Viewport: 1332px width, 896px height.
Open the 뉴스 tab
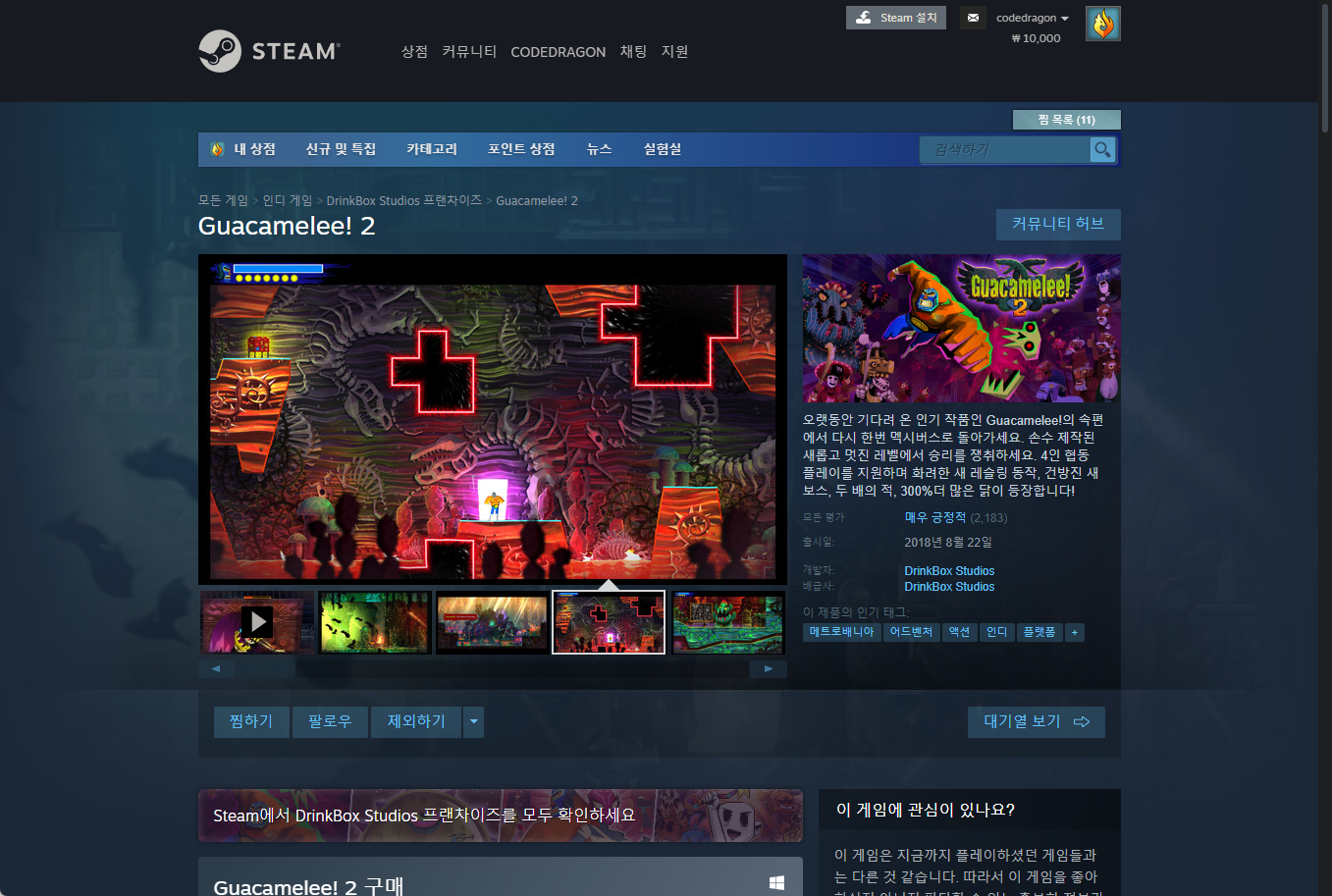(599, 149)
